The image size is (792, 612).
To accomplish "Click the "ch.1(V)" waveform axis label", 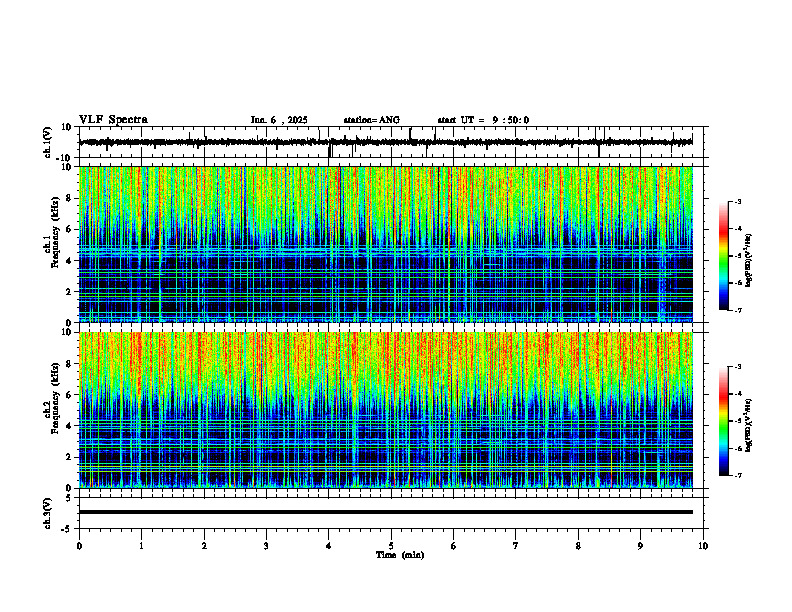I will pos(48,142).
